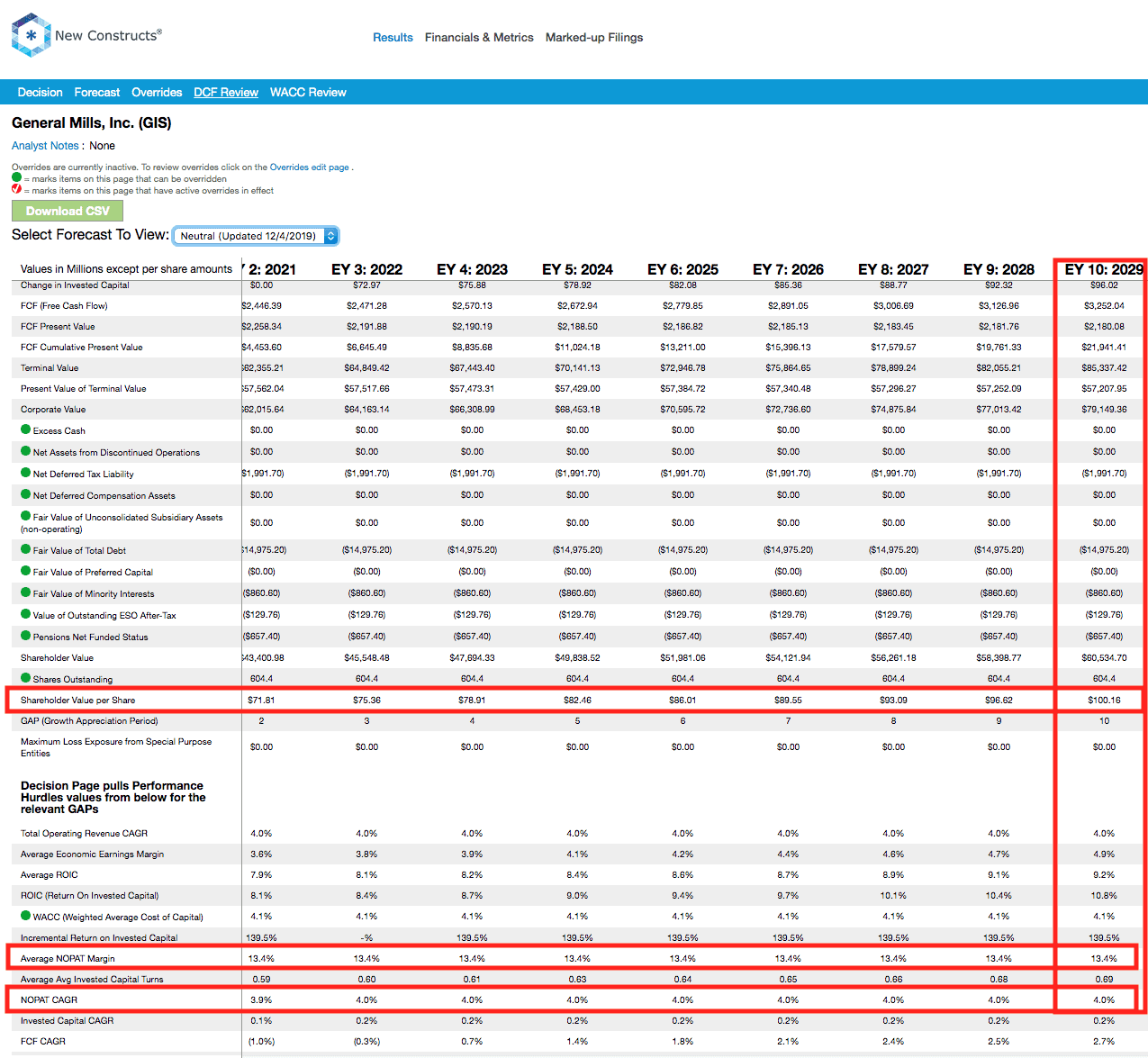Click the Fair Value of Minority Interests dot
Screen dimensions: 1148x1058
pos(26,592)
